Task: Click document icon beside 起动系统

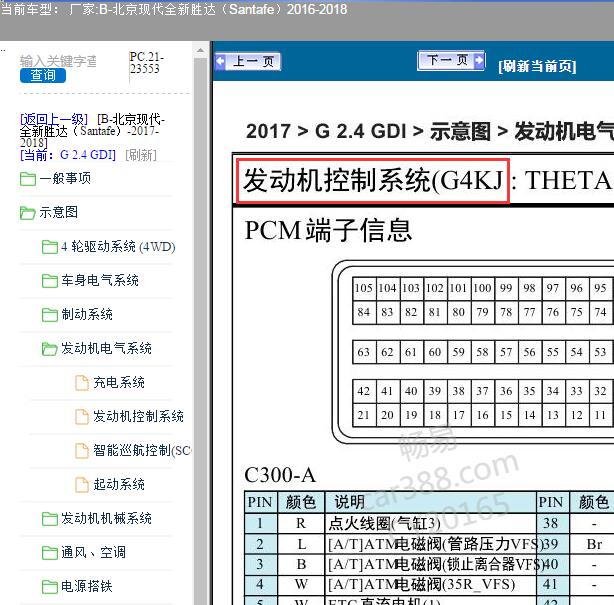Action: coord(82,485)
